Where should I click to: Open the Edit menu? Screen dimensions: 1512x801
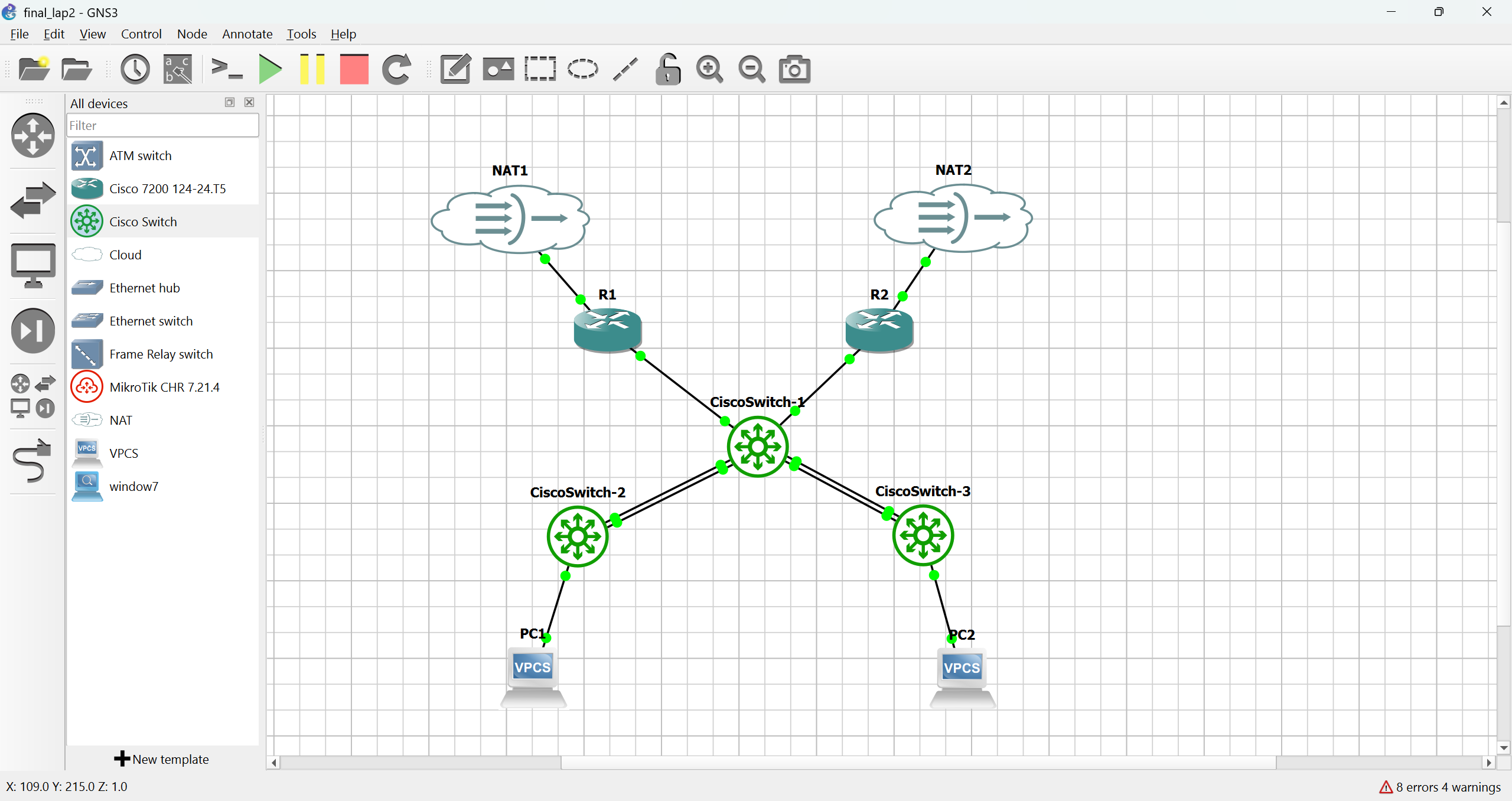tap(54, 34)
